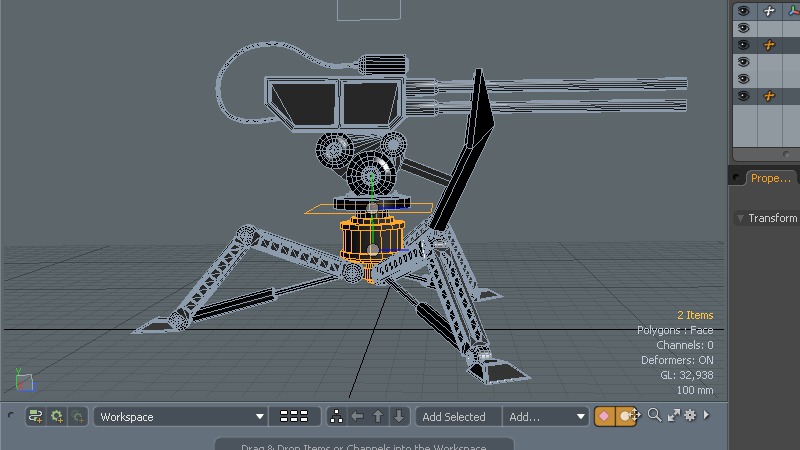
Task: Click the eye icon in the item list header
Action: point(744,11)
